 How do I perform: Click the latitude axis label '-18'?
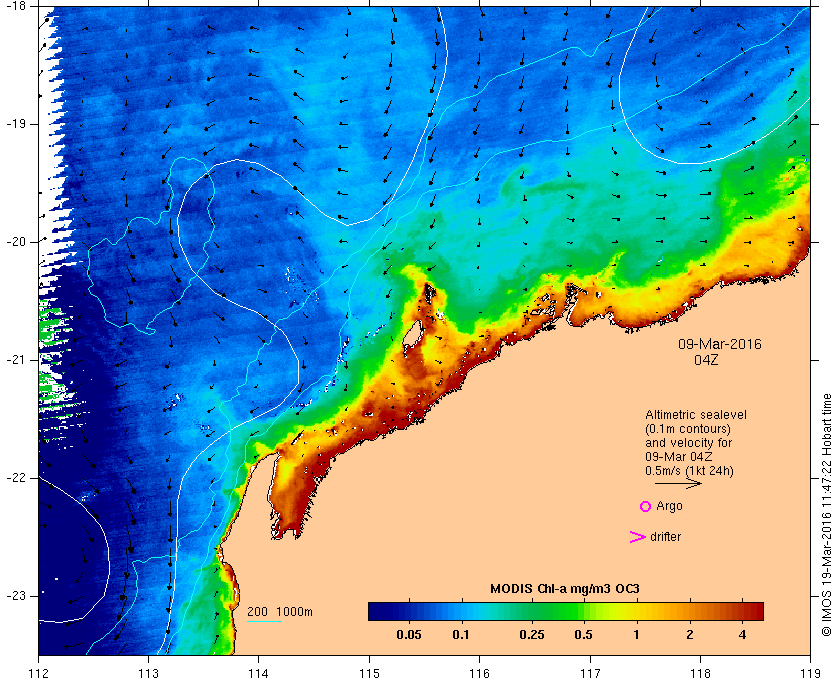coord(15,6)
